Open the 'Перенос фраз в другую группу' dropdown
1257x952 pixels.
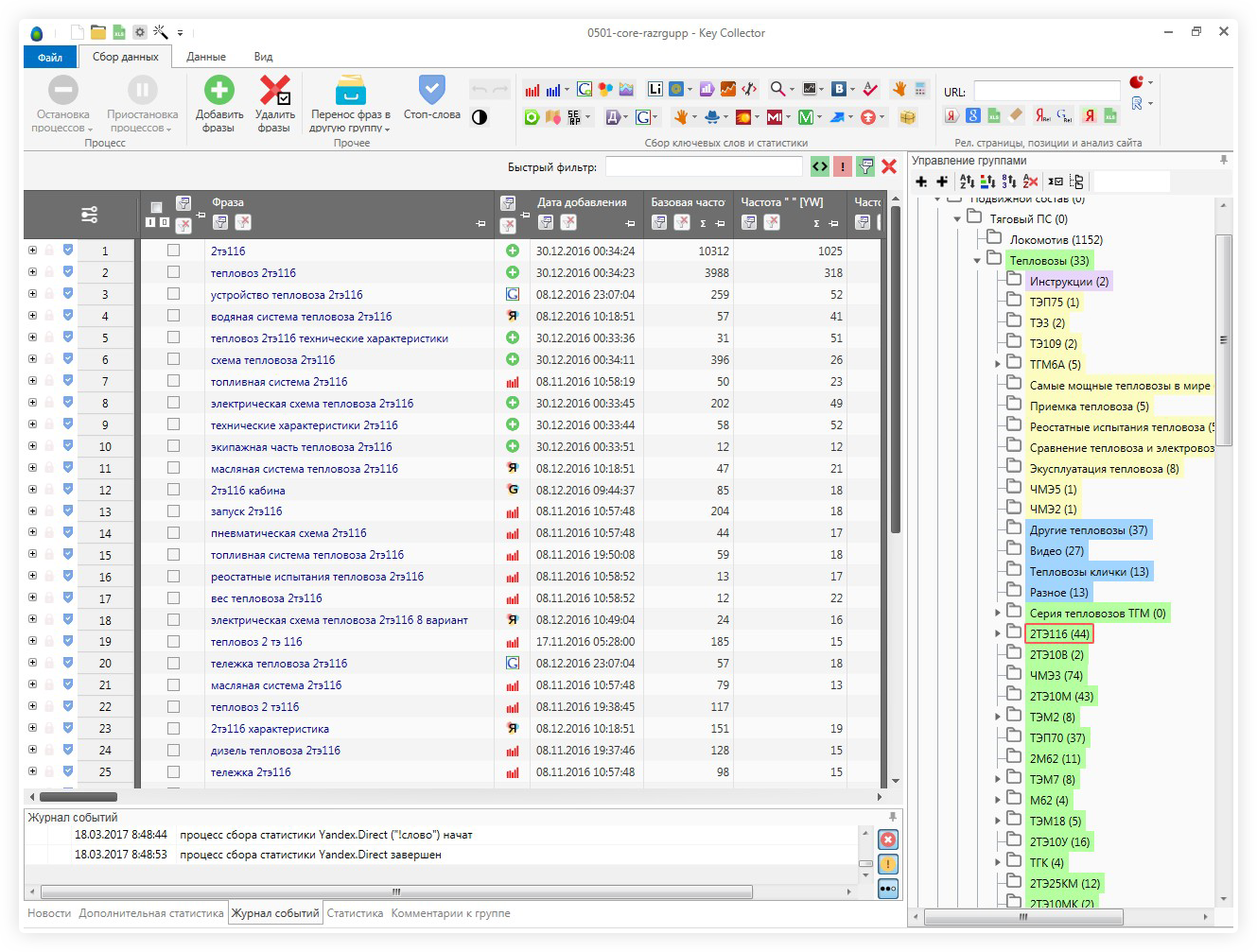[x=350, y=104]
